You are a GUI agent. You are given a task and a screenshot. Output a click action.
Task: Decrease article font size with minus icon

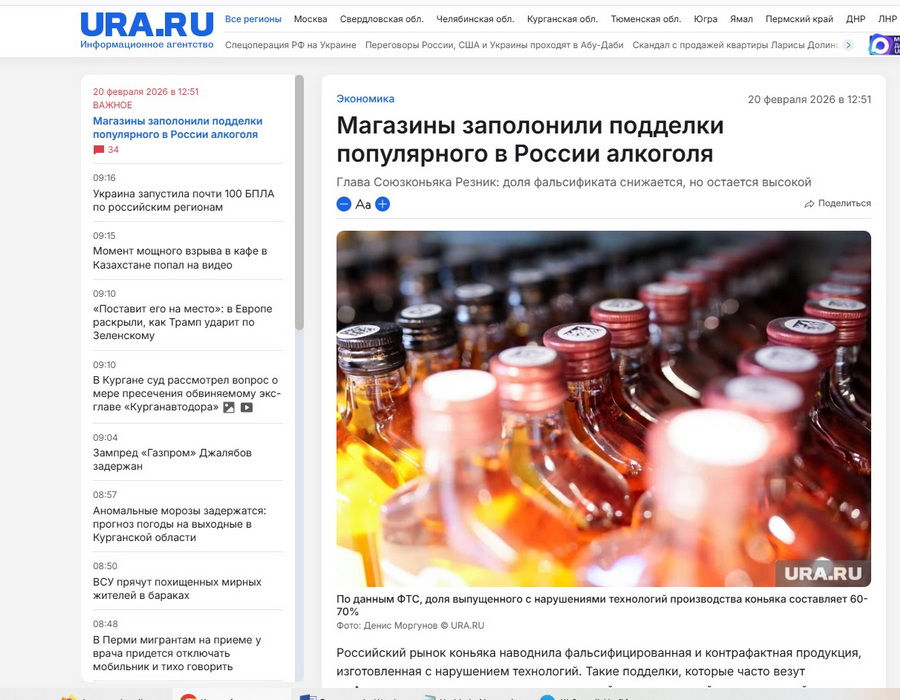coord(343,204)
